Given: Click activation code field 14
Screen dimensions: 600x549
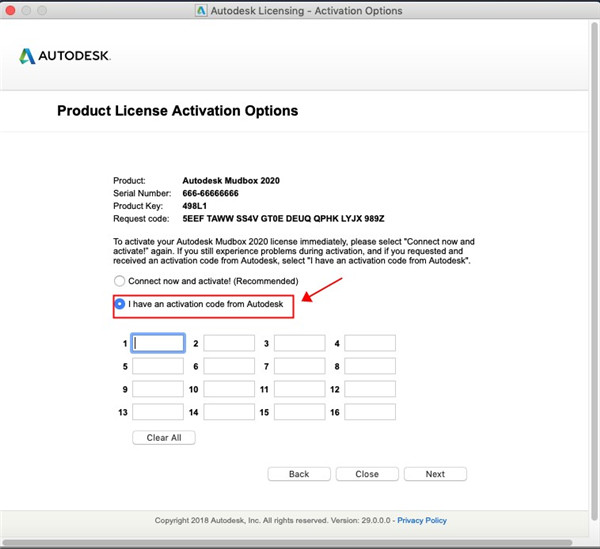Looking at the screenshot, I should coord(229,412).
